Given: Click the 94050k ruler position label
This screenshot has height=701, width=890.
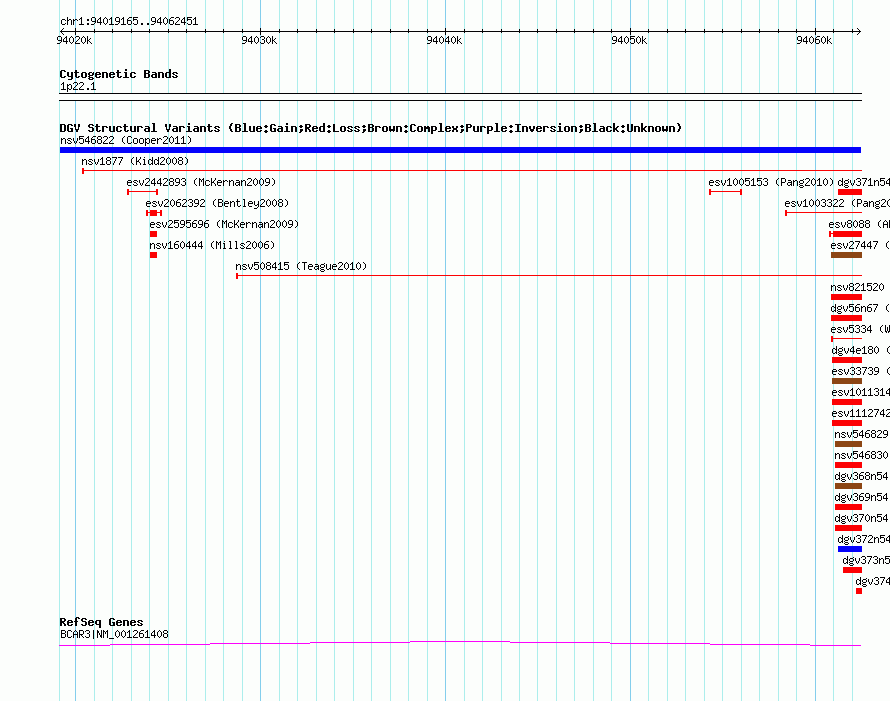Looking at the screenshot, I should [x=629, y=40].
